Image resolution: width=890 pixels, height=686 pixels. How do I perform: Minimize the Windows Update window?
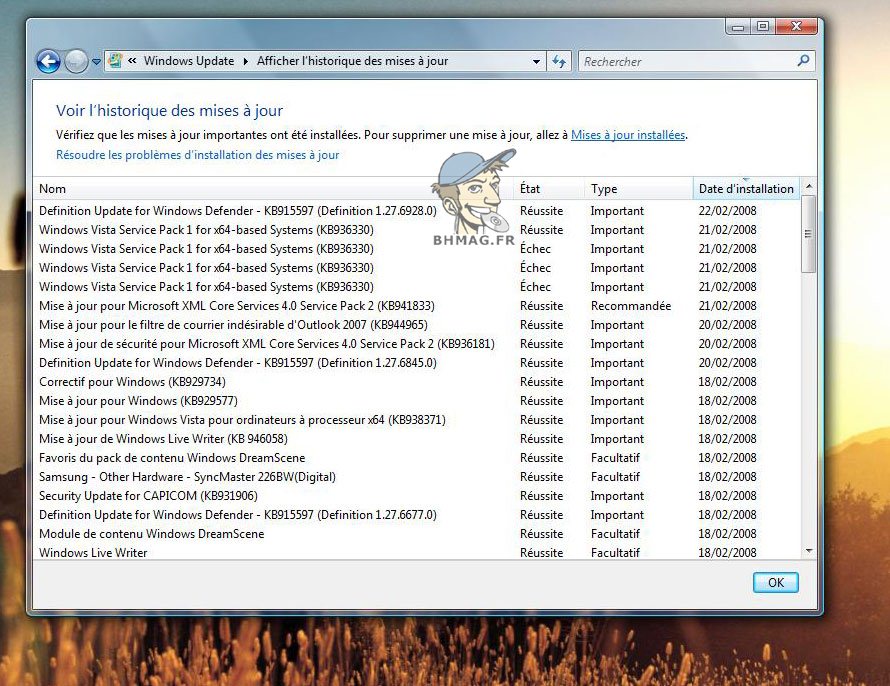pyautogui.click(x=738, y=27)
